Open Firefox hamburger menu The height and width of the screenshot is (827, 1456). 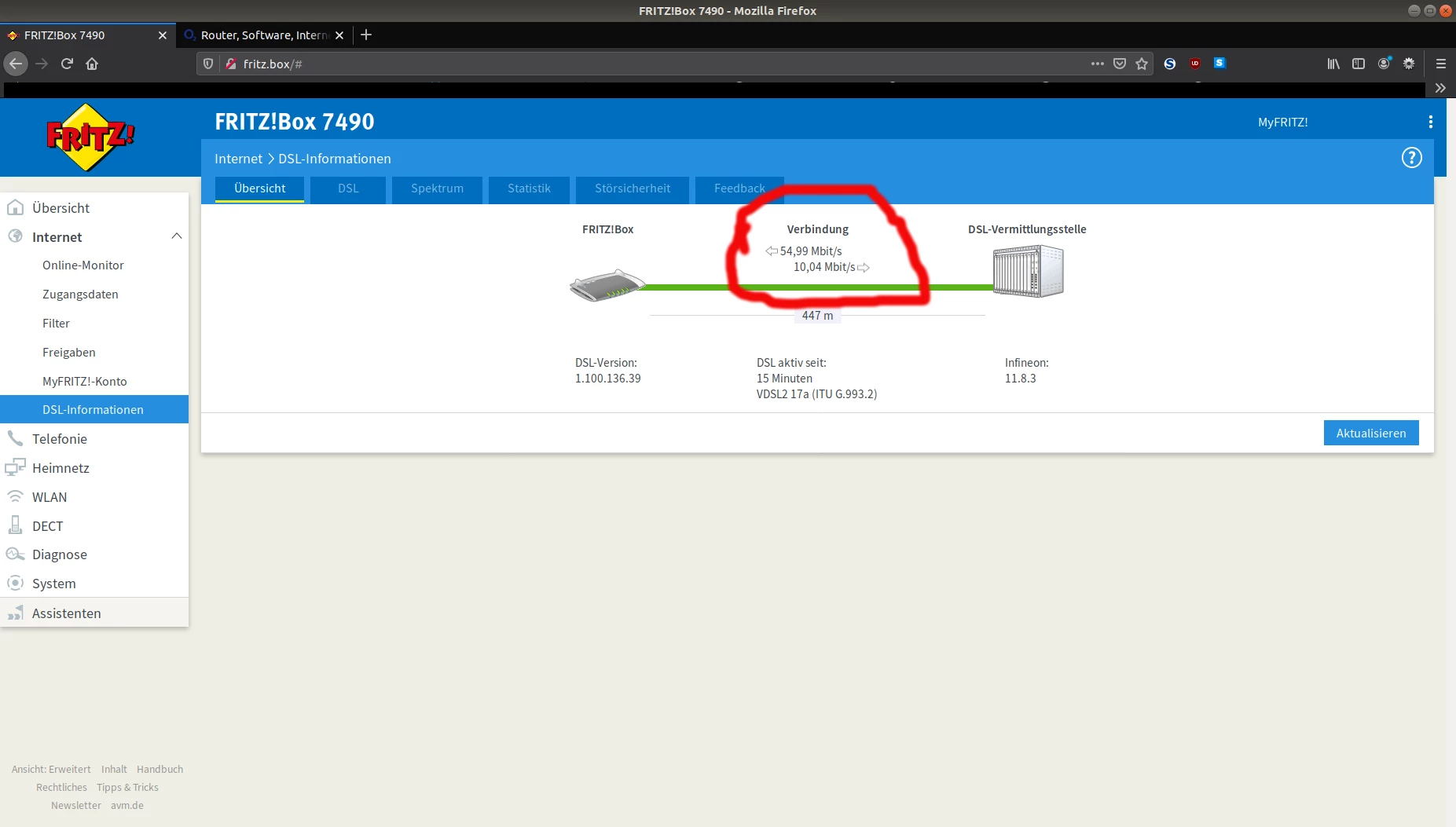[x=1440, y=64]
